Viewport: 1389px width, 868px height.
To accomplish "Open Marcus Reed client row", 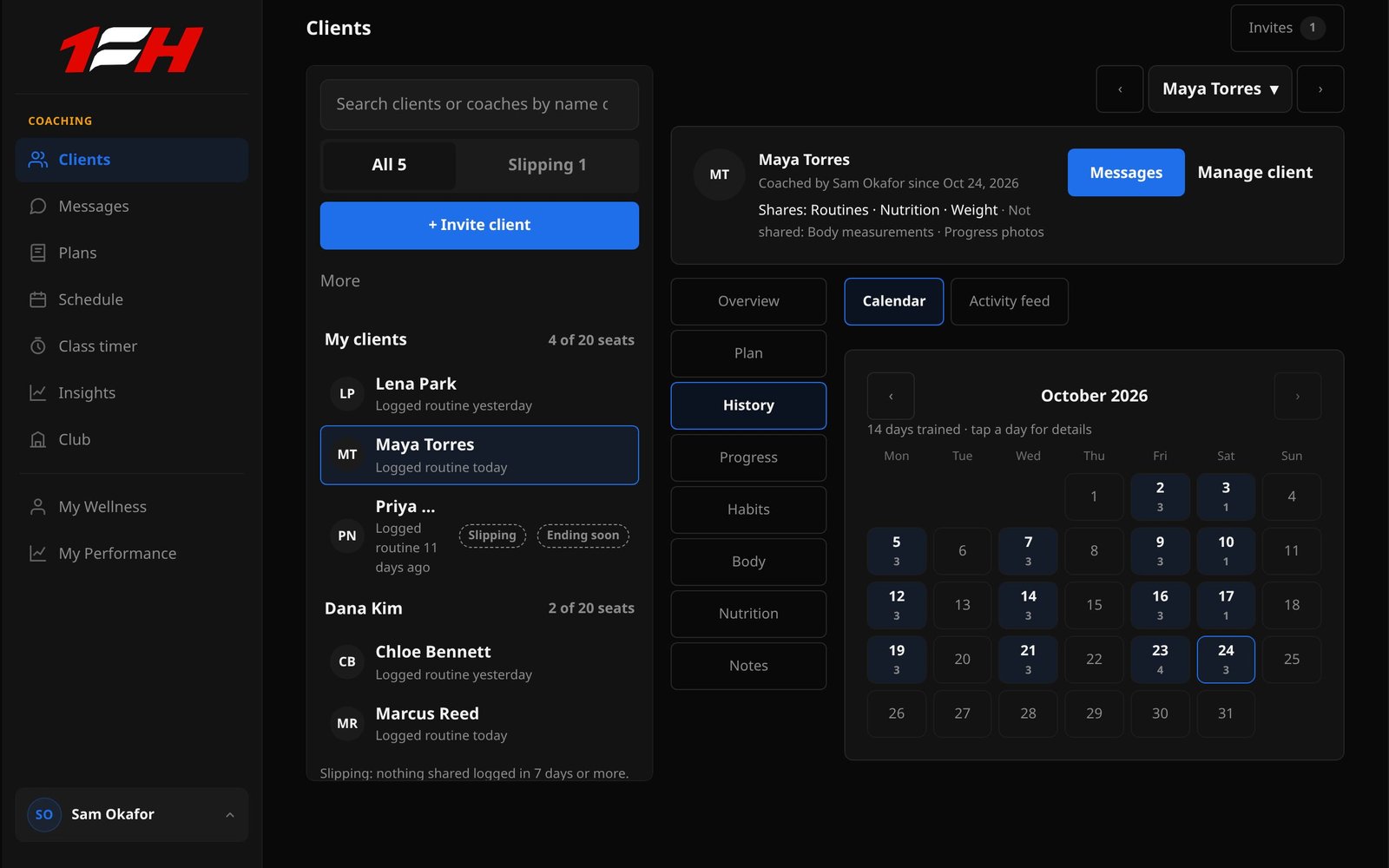I will (479, 724).
